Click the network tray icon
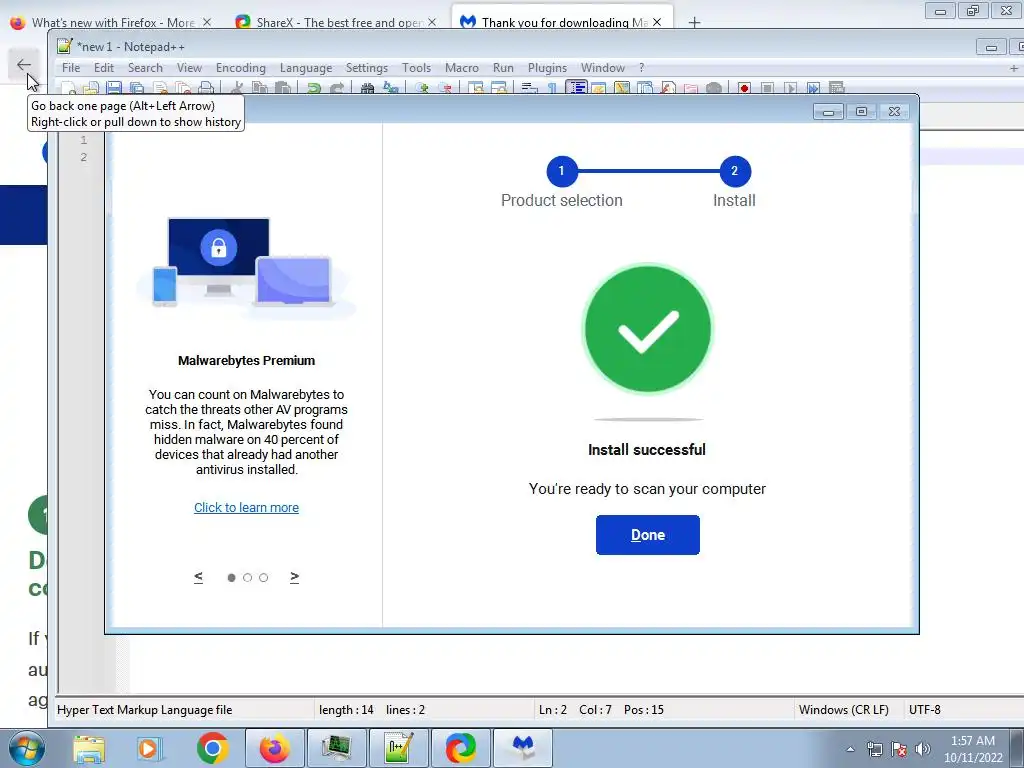The image size is (1024, 768). pyautogui.click(x=874, y=749)
